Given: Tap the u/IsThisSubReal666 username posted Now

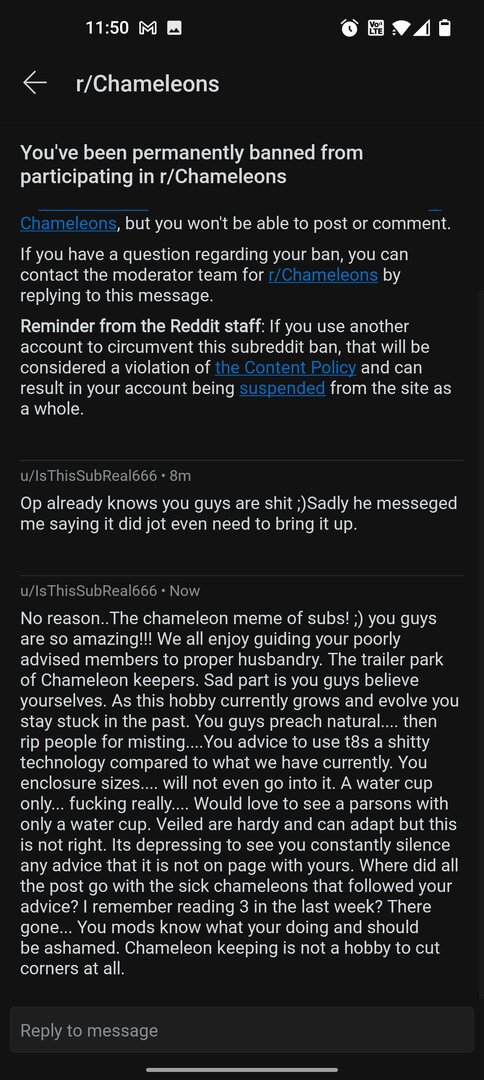Looking at the screenshot, I should [89, 591].
